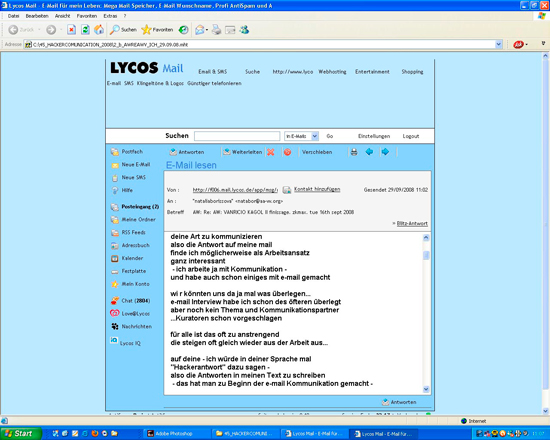The image size is (550, 440).
Task: Mark as spam with red circle icon
Action: click(287, 152)
